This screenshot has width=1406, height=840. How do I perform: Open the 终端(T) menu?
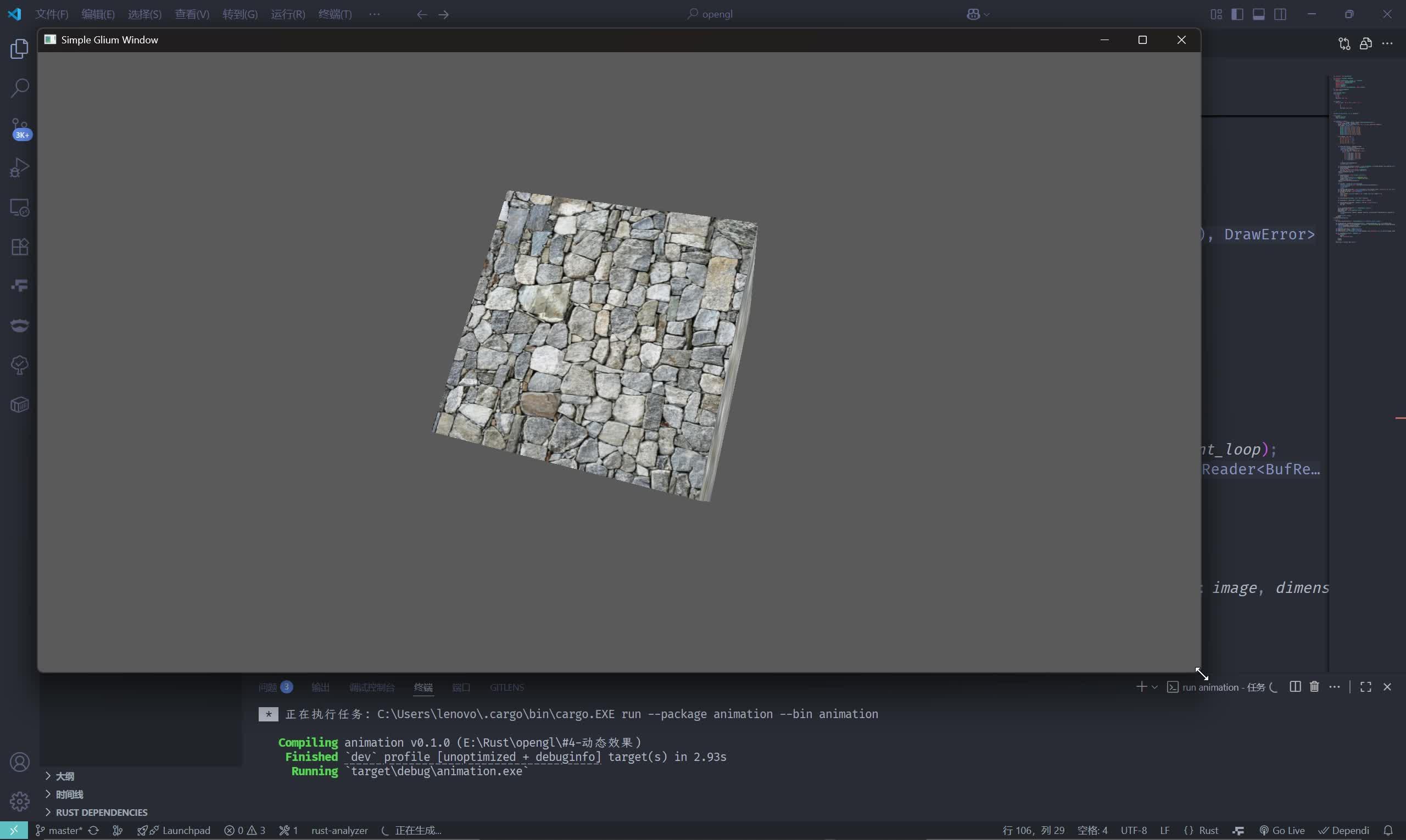pyautogui.click(x=334, y=14)
